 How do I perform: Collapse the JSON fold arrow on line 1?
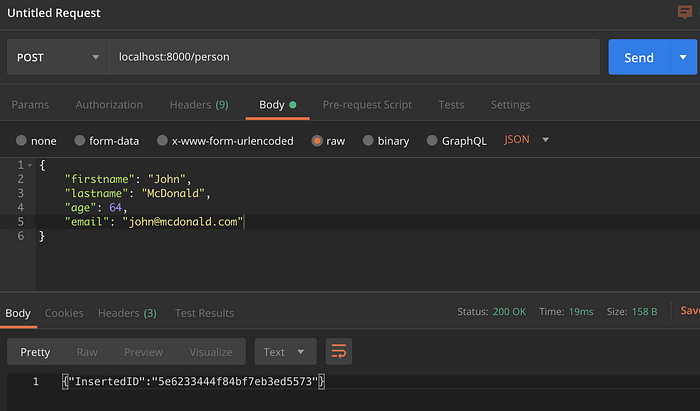[29, 165]
